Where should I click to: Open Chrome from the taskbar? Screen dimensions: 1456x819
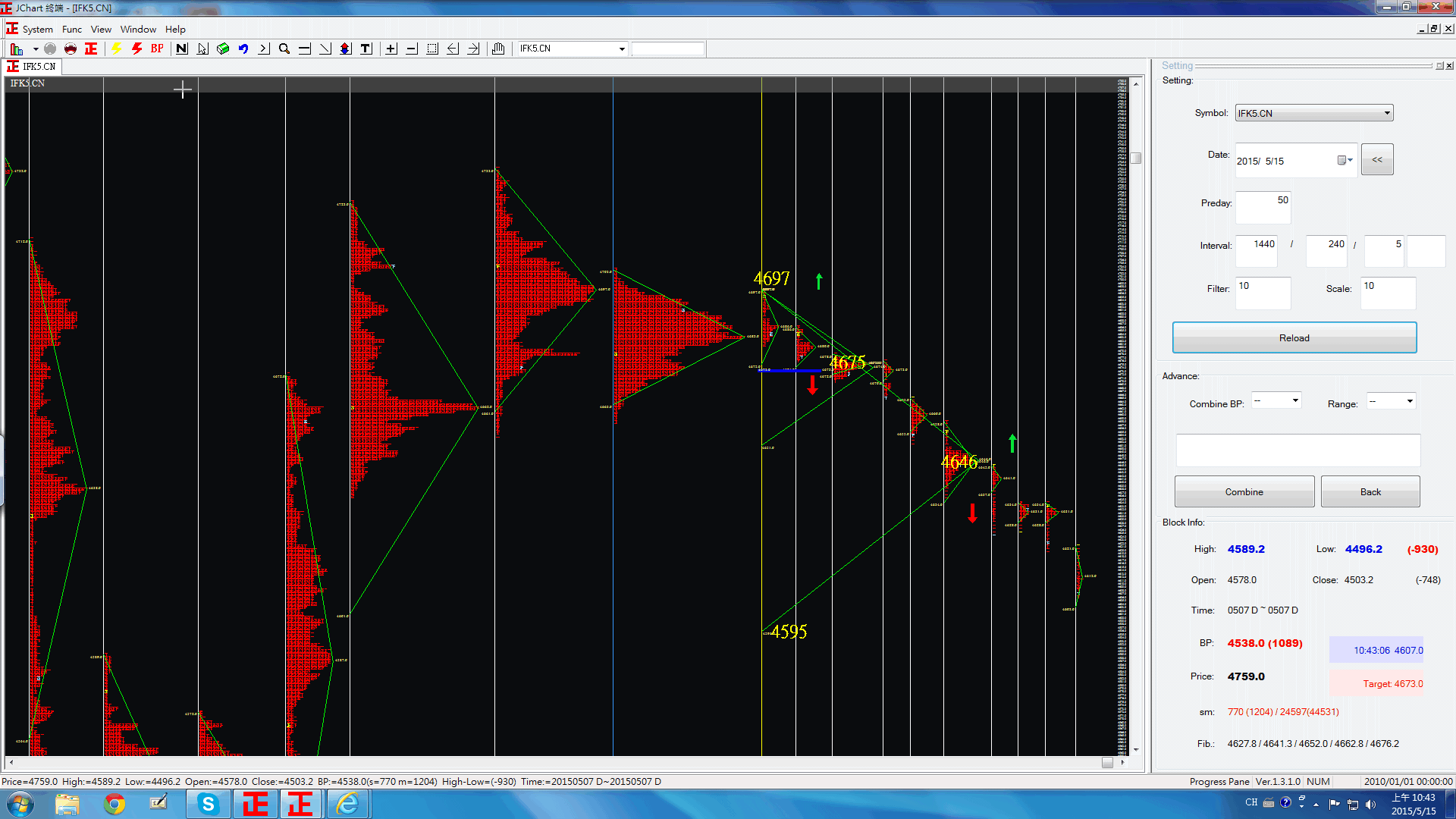(115, 804)
